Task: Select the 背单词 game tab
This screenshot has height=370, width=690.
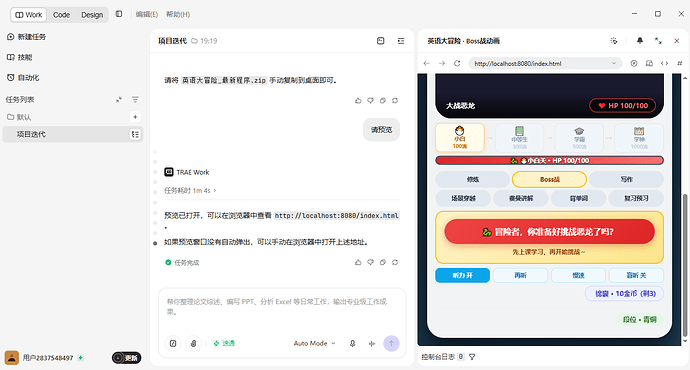Action: tap(579, 198)
